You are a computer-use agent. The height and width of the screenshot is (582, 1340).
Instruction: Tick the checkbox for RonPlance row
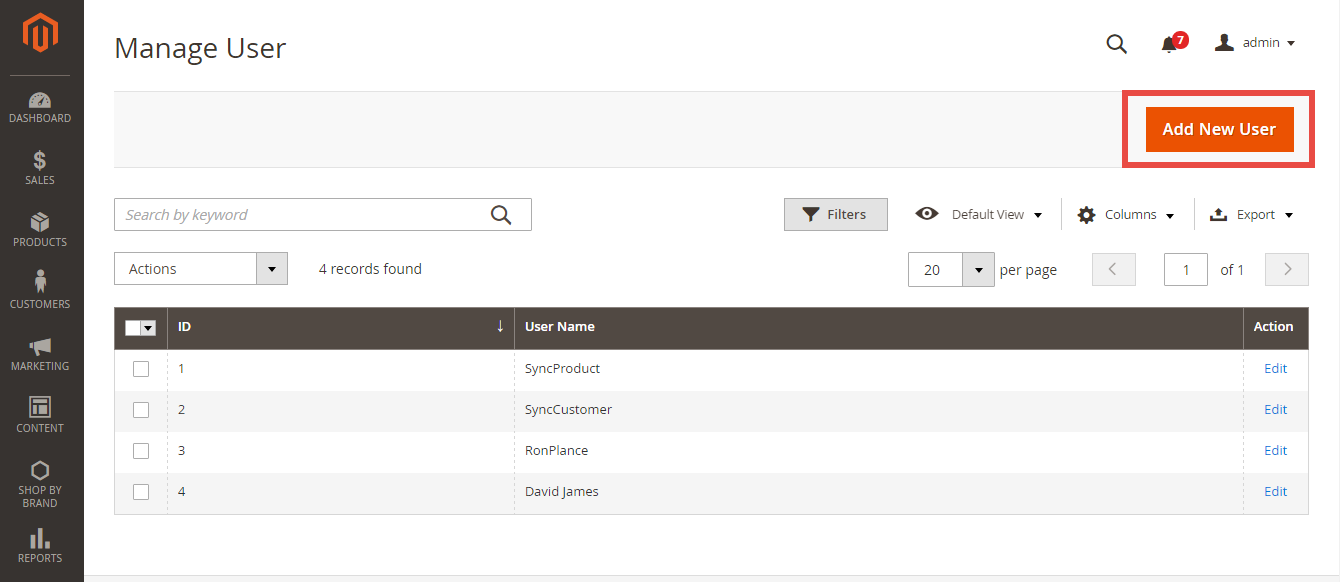[141, 451]
